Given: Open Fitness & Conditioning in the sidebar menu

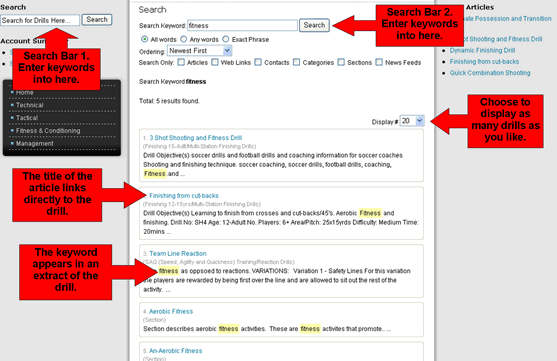Looking at the screenshot, I should point(48,131).
